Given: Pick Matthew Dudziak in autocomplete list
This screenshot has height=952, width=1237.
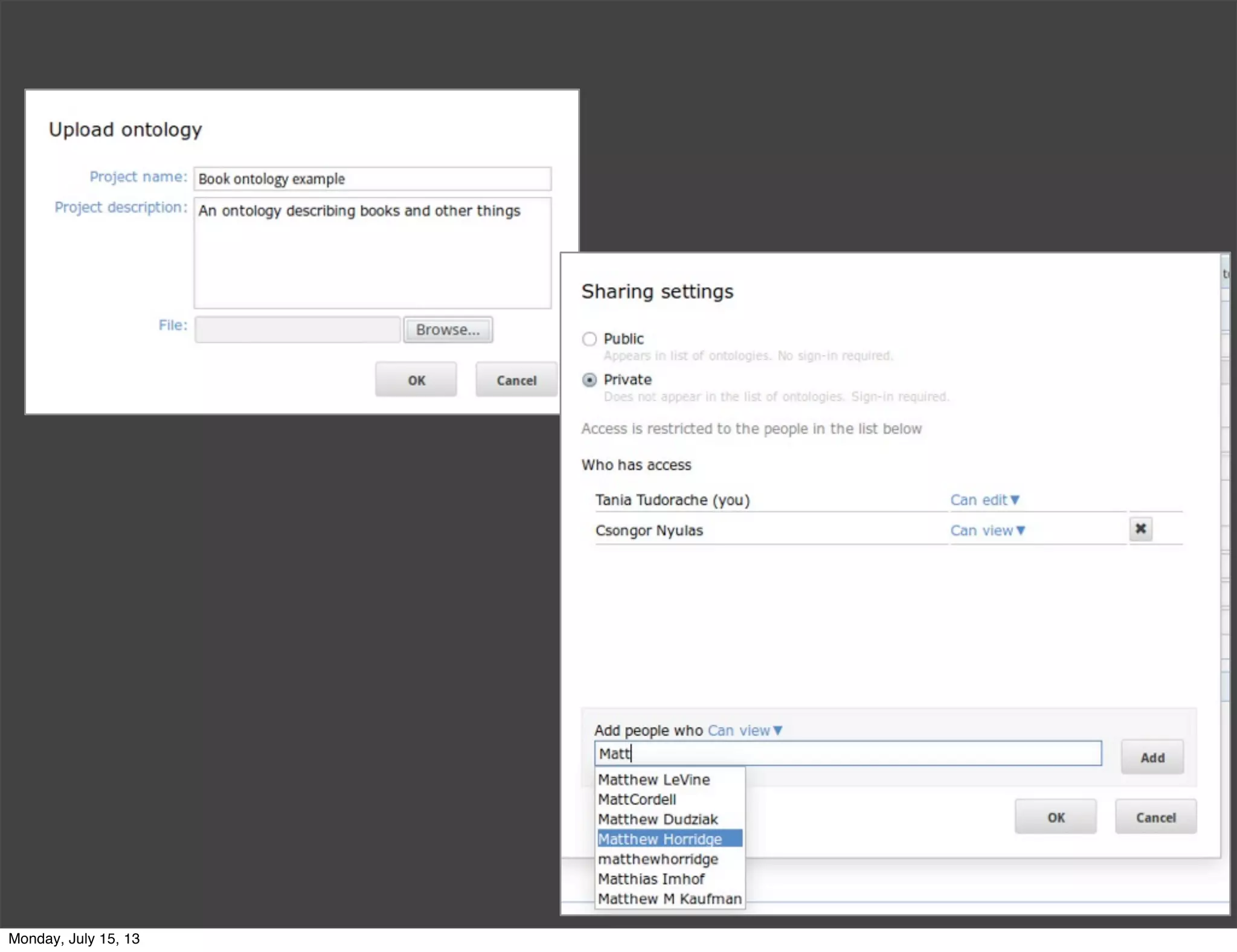Looking at the screenshot, I should click(658, 820).
